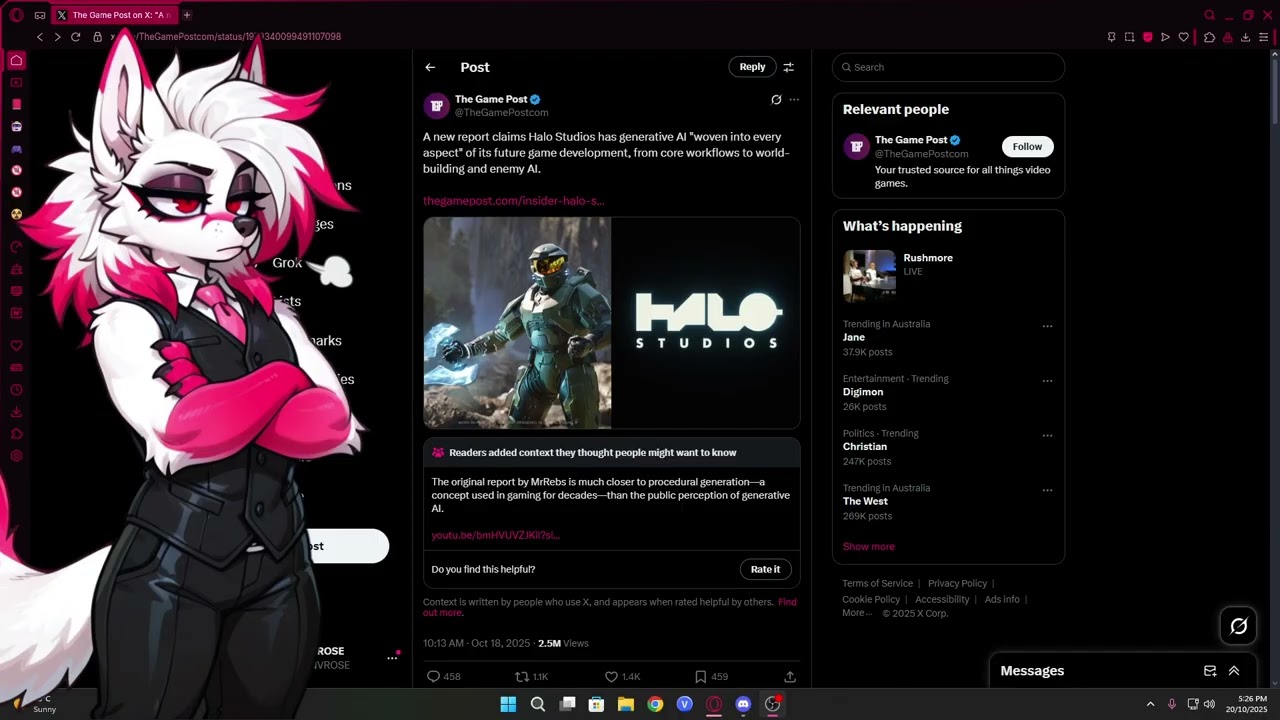Show hidden system tray icons chevron
This screenshot has width=1280, height=720.
[x=1150, y=704]
